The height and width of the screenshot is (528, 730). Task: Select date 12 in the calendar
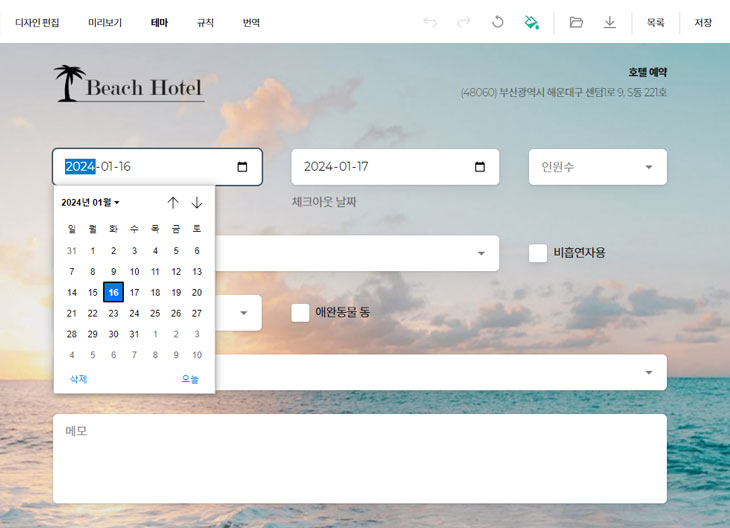pos(176,271)
